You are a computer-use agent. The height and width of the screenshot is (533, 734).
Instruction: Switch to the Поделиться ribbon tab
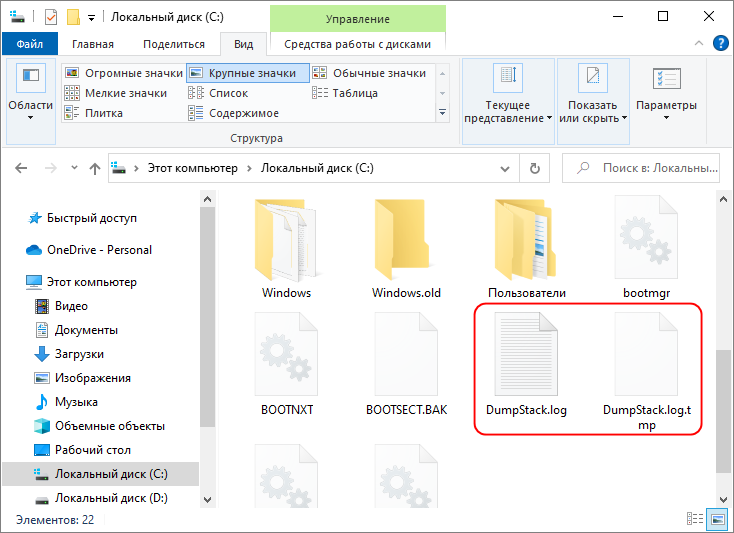pos(174,44)
